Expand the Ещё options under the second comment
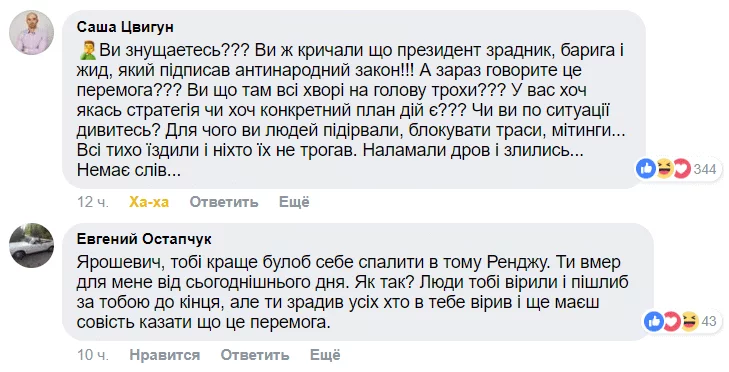 325,355
